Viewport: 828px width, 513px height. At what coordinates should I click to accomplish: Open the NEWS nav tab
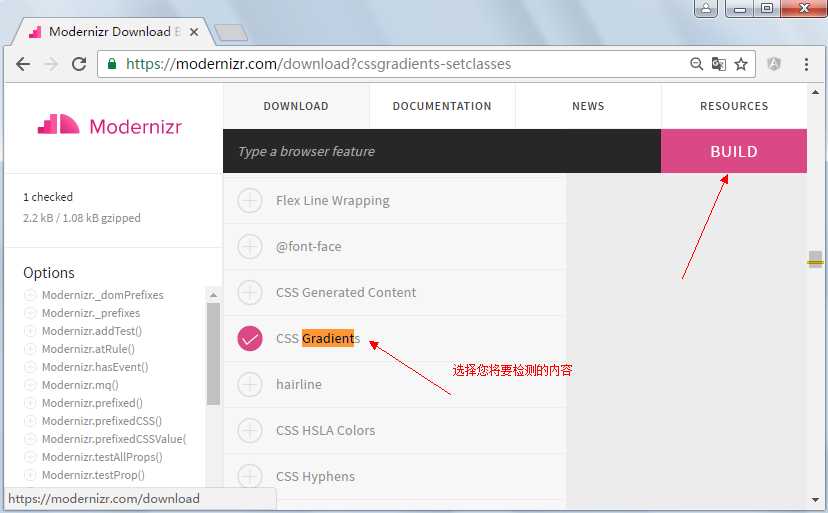588,106
